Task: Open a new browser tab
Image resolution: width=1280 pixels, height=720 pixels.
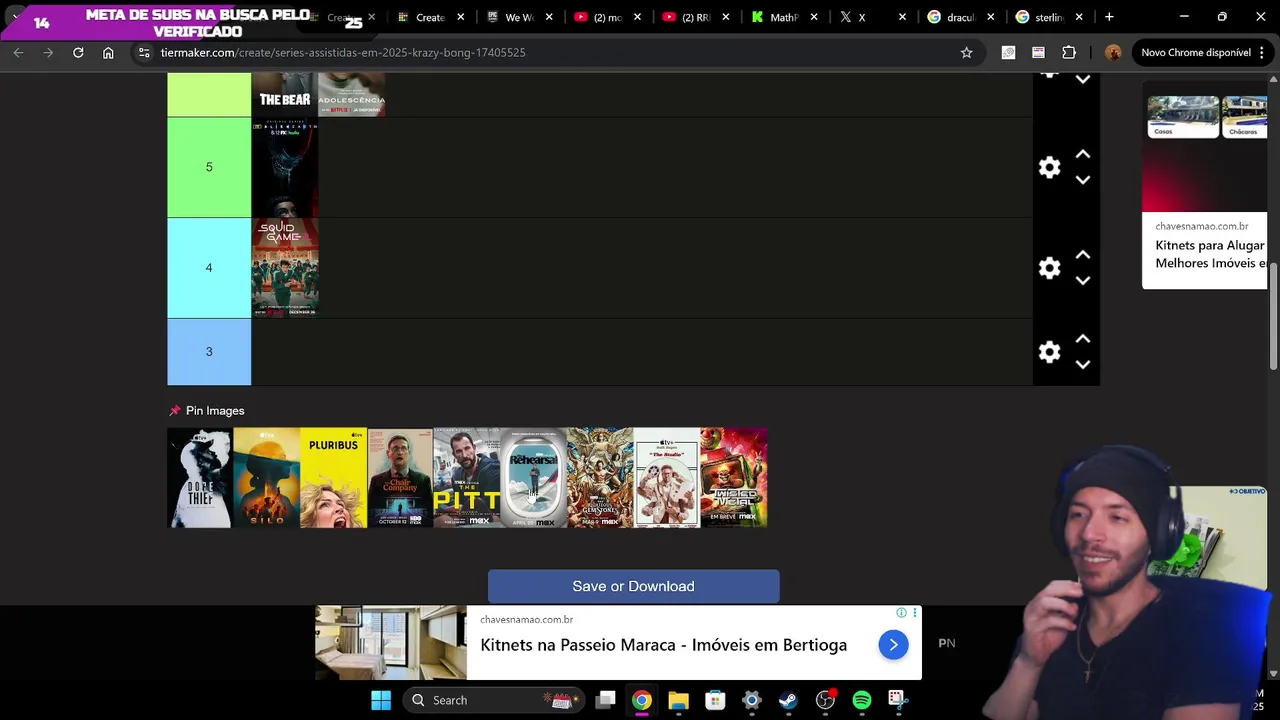Action: point(1109,17)
